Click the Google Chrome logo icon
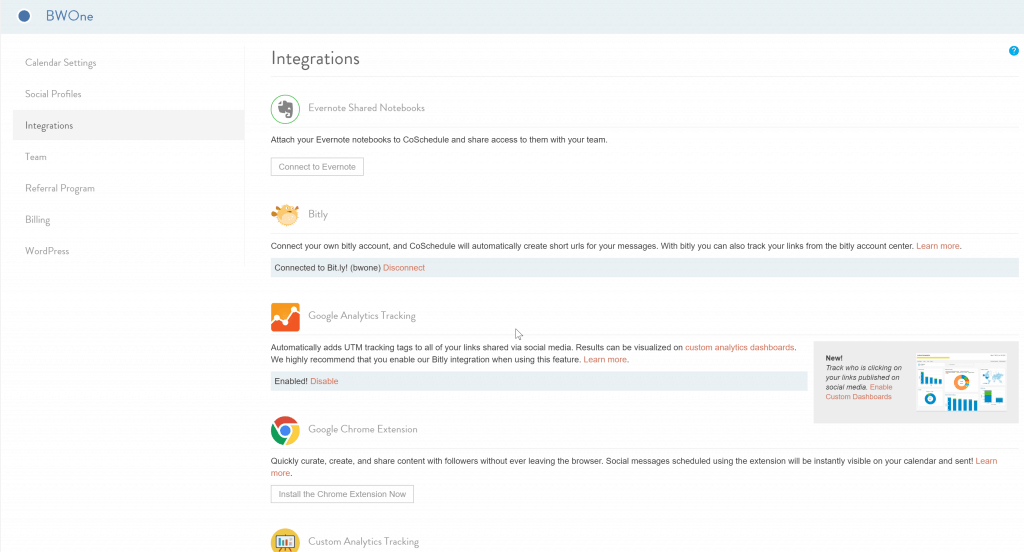The image size is (1024, 552). (x=285, y=430)
